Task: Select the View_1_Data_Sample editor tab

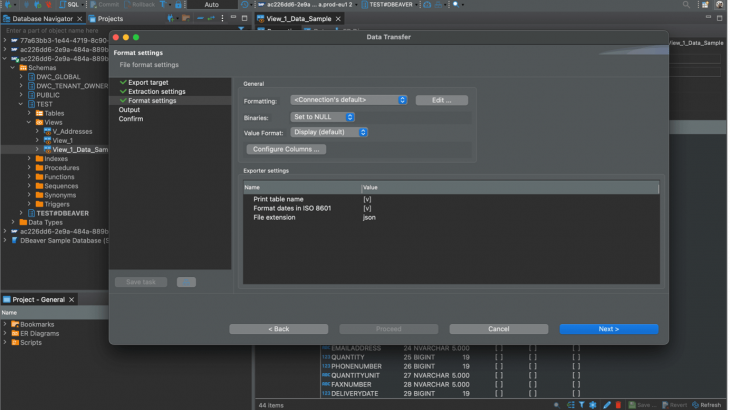Action: pyautogui.click(x=299, y=19)
